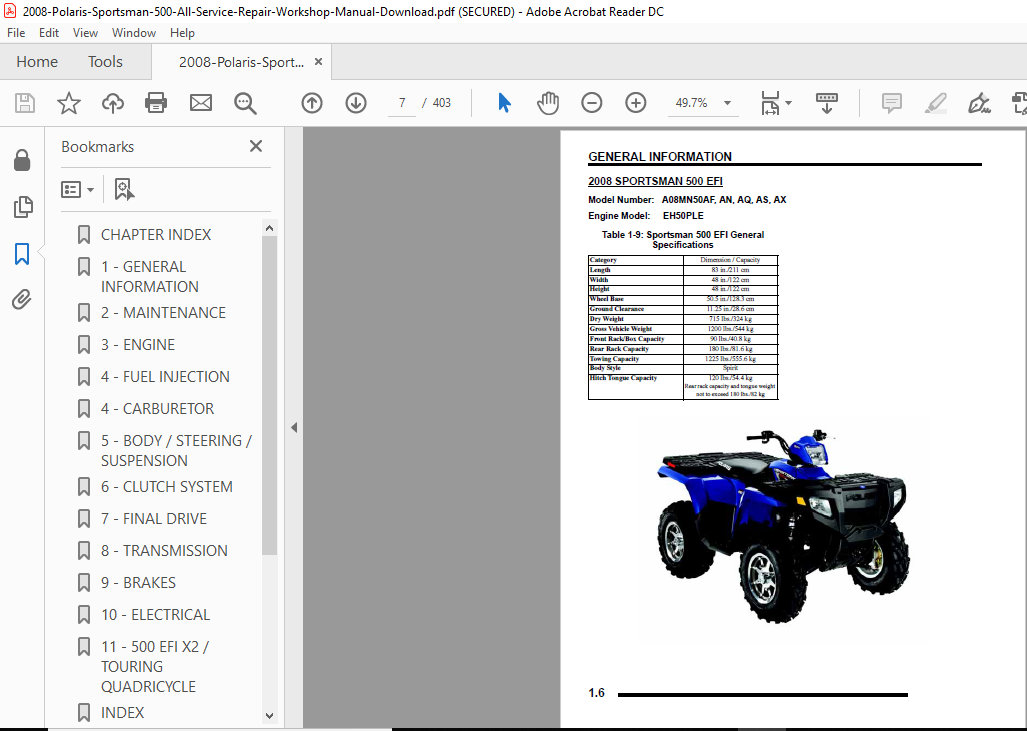Open page thumbnails panel
Viewport: 1027px width, 731px height.
22,207
